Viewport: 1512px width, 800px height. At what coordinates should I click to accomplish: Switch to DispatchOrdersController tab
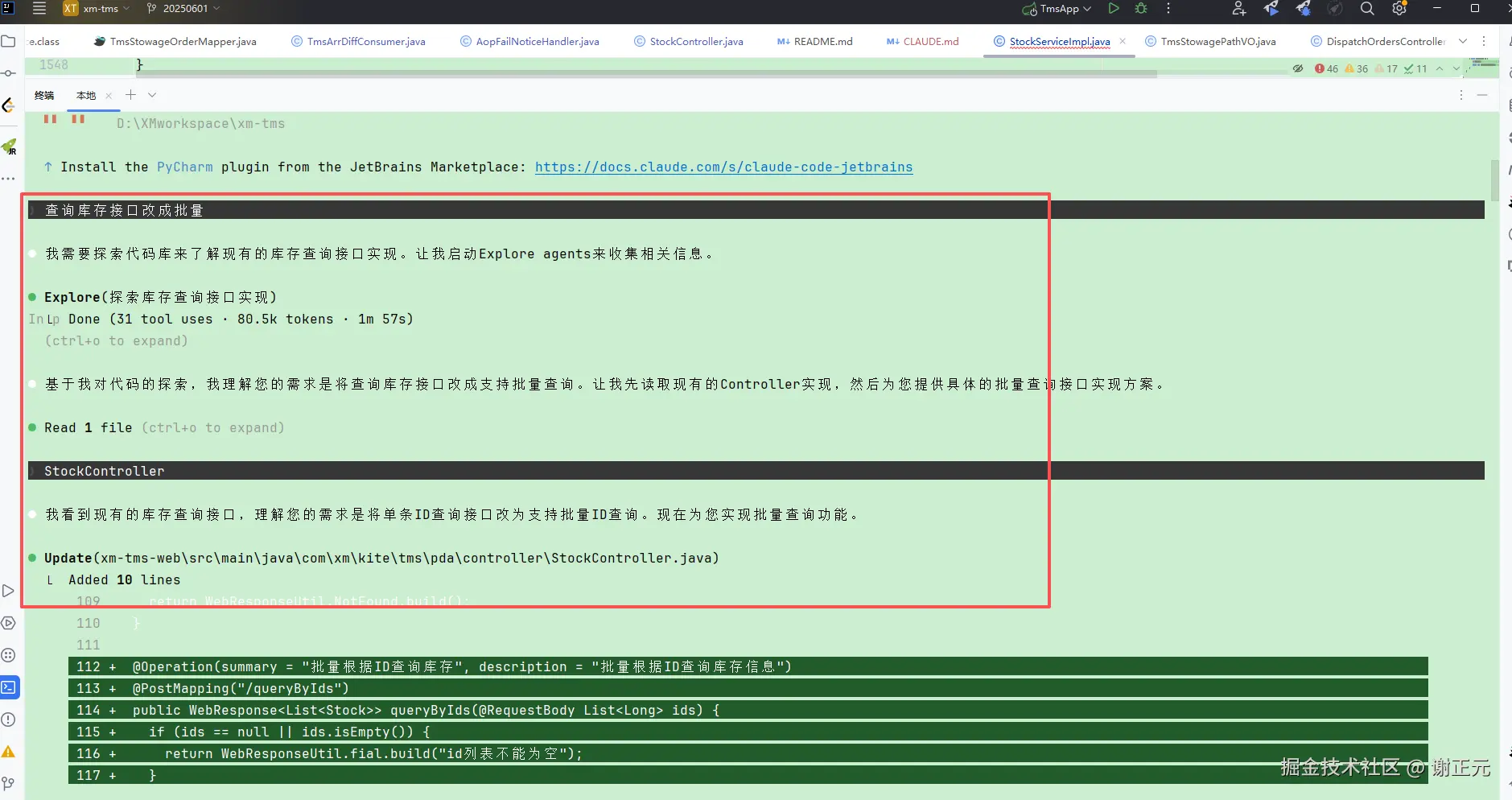pyautogui.click(x=1378, y=42)
